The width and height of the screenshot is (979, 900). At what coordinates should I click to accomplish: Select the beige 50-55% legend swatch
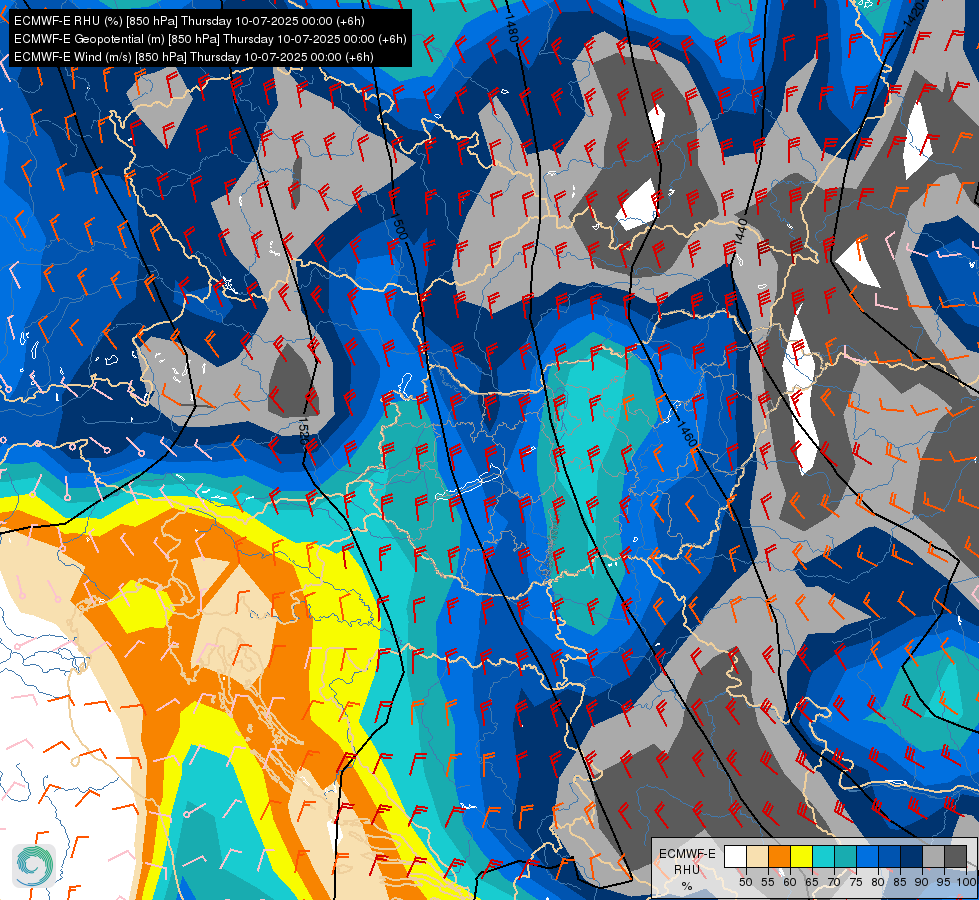coord(757,856)
